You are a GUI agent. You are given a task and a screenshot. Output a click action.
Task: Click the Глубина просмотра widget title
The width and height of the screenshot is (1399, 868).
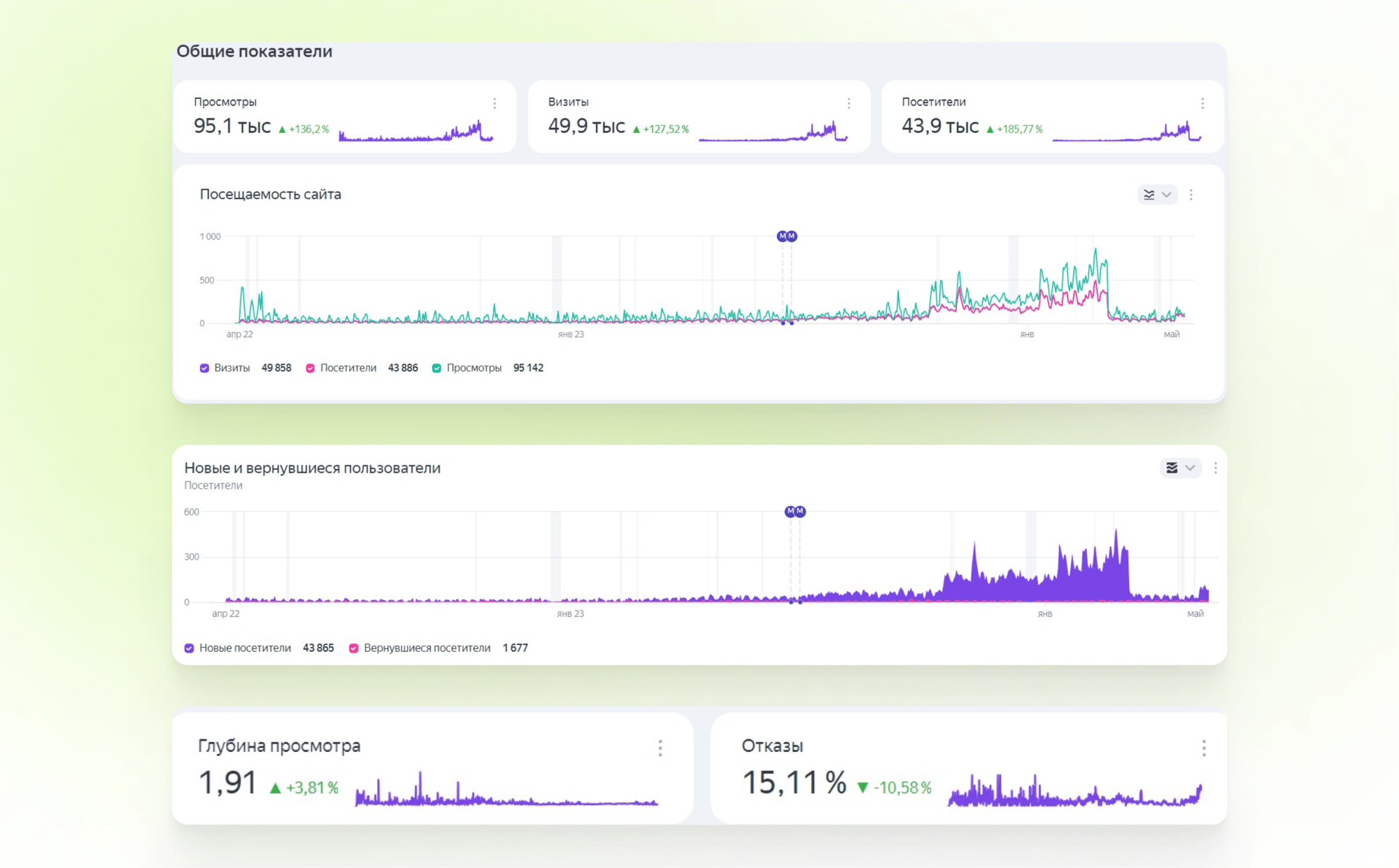[x=279, y=746]
